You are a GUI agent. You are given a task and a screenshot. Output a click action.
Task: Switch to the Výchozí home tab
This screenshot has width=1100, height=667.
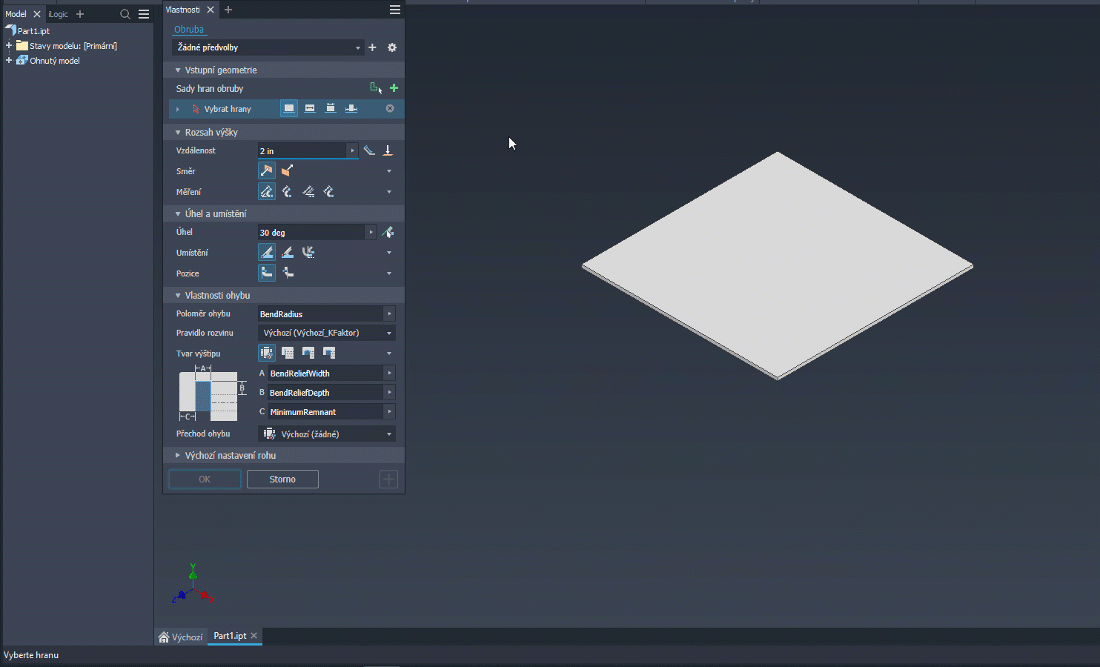[181, 637]
